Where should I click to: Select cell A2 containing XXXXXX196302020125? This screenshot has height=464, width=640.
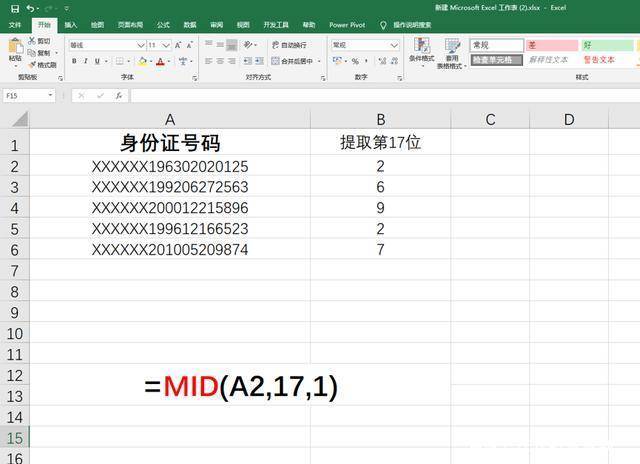coord(170,166)
